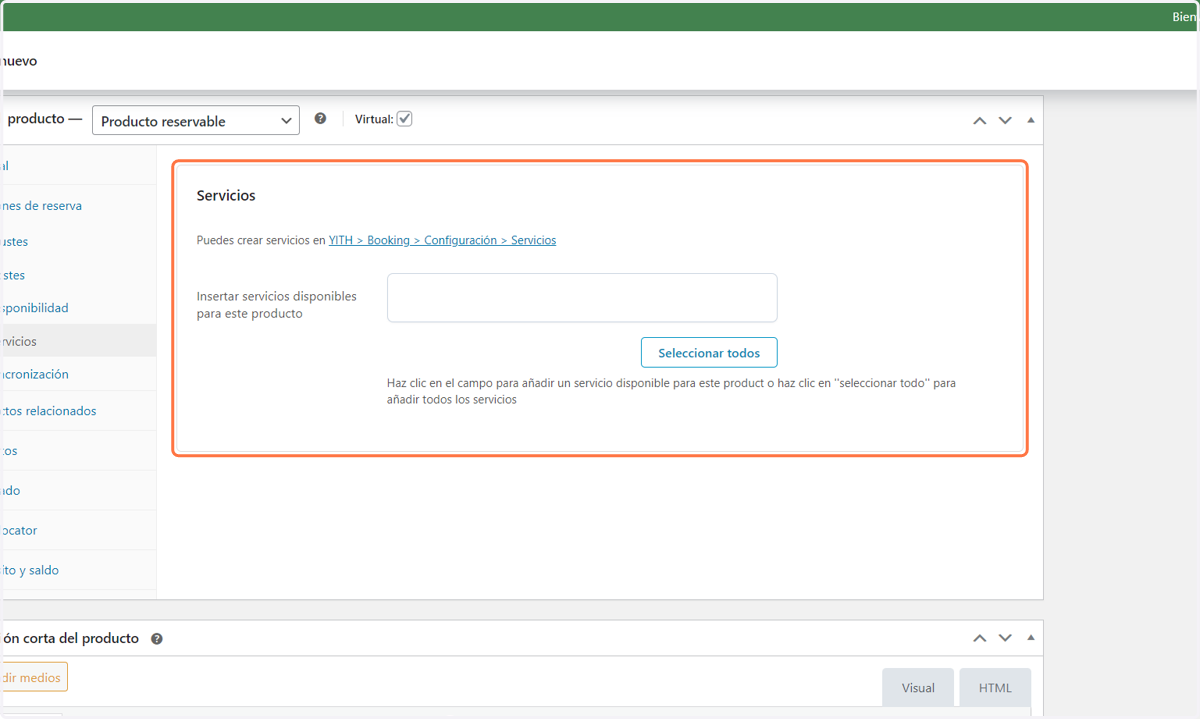
Task: Open YITH > Booking > Configuración > Servicios link
Action: pos(442,240)
